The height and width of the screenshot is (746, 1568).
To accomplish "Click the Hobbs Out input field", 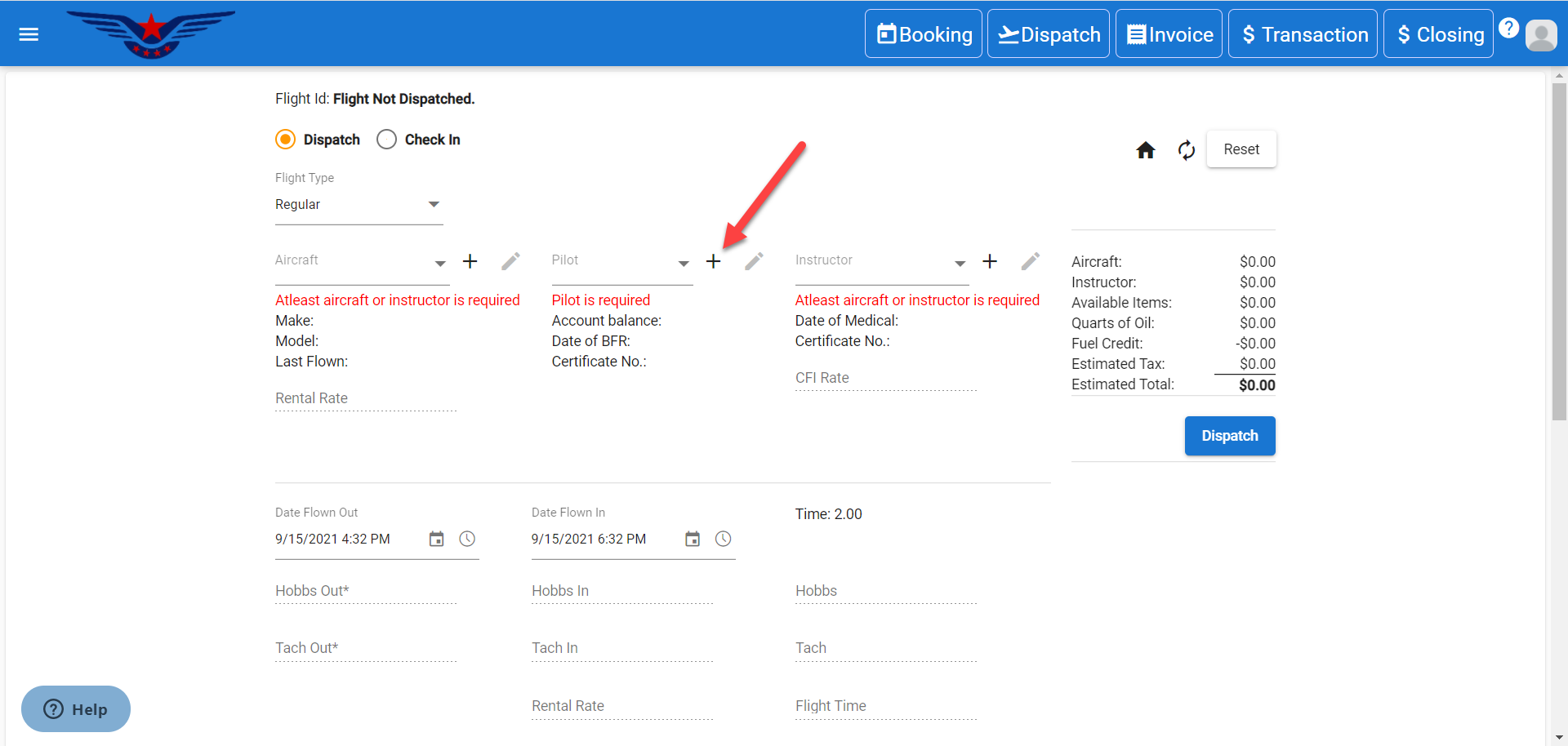I will [x=365, y=591].
